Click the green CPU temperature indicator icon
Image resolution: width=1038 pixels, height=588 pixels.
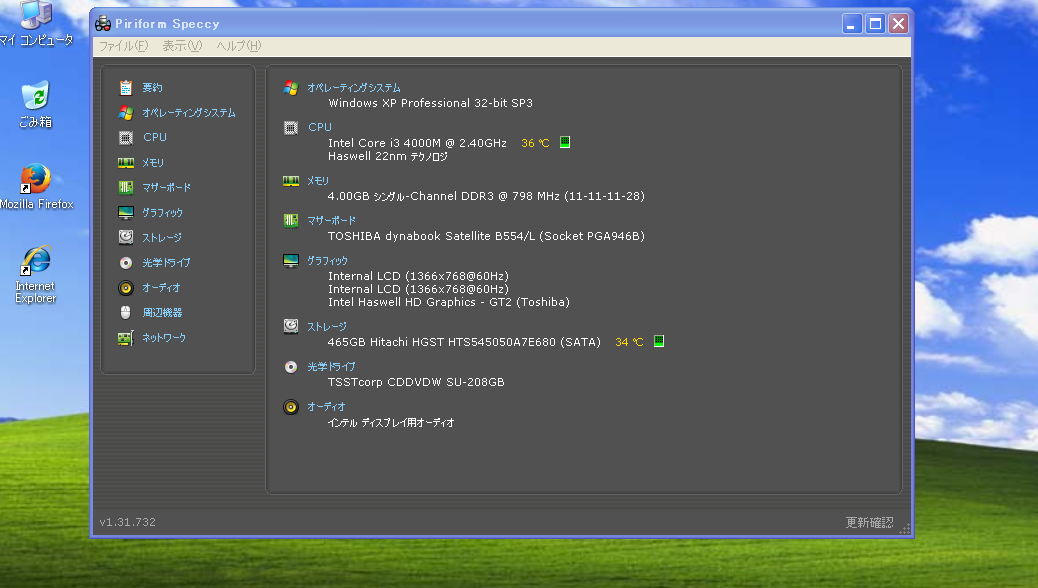pos(565,142)
